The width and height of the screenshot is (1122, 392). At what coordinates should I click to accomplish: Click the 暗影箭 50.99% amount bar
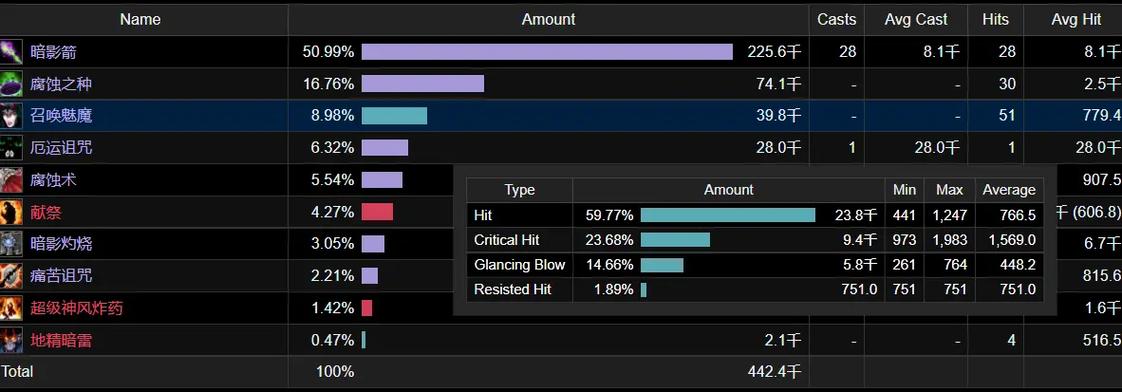[x=547, y=52]
